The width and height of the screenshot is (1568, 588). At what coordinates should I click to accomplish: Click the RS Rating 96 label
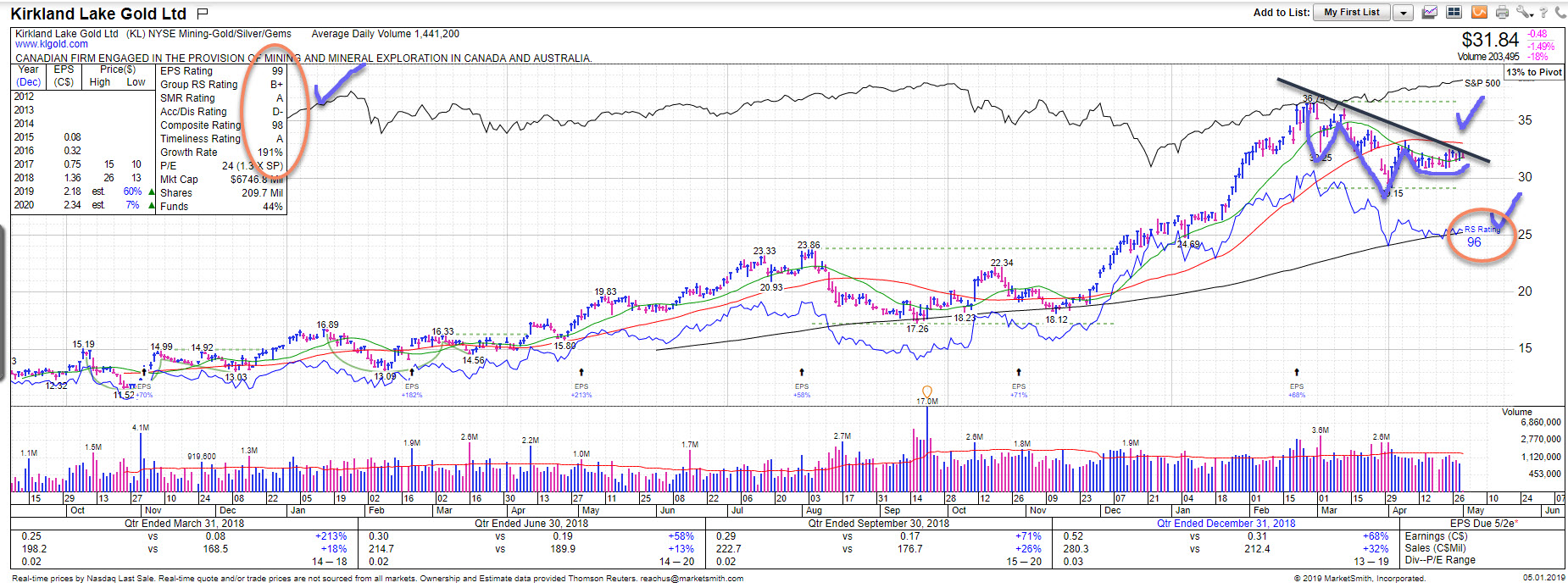pyautogui.click(x=1475, y=241)
